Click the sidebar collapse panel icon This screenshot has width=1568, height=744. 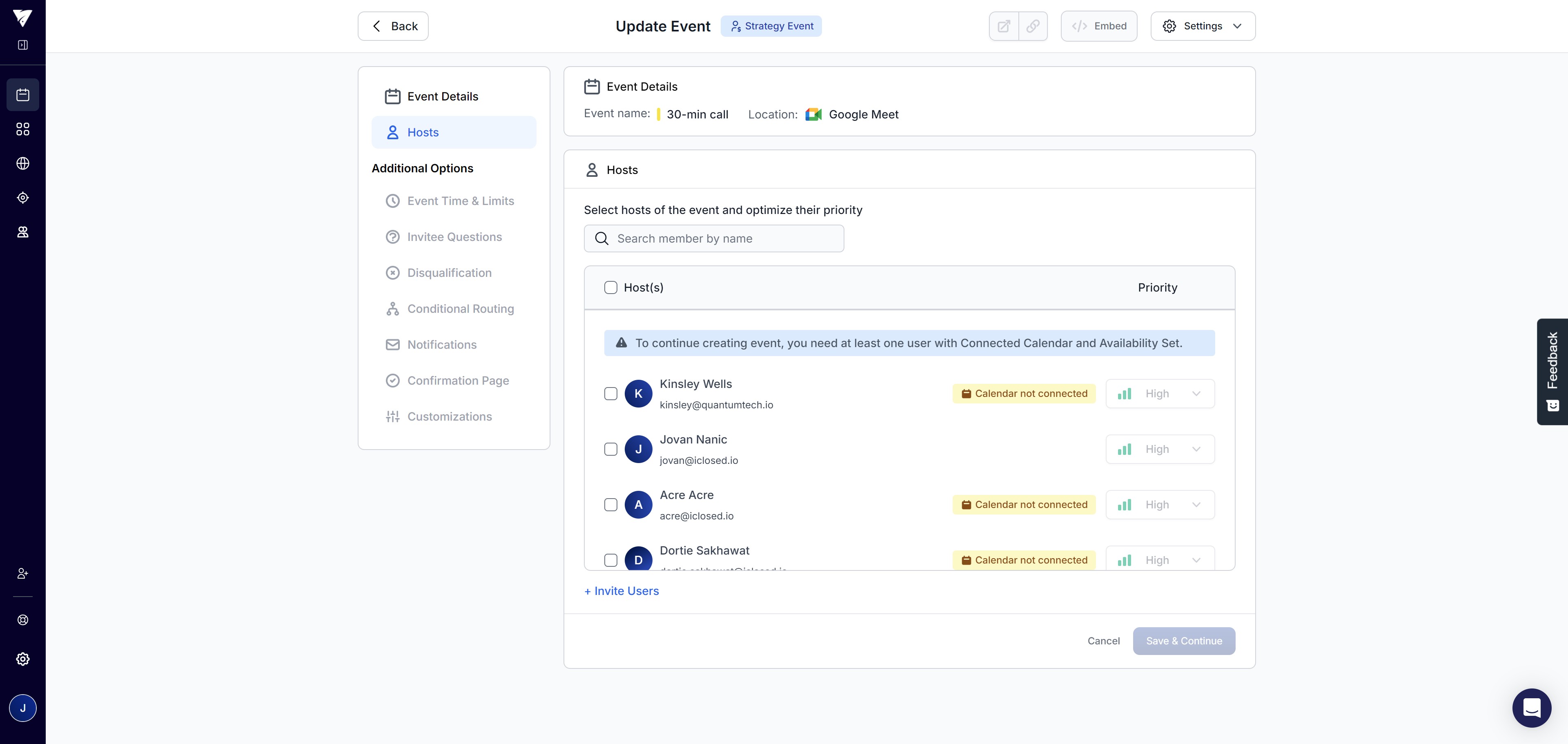click(x=22, y=45)
